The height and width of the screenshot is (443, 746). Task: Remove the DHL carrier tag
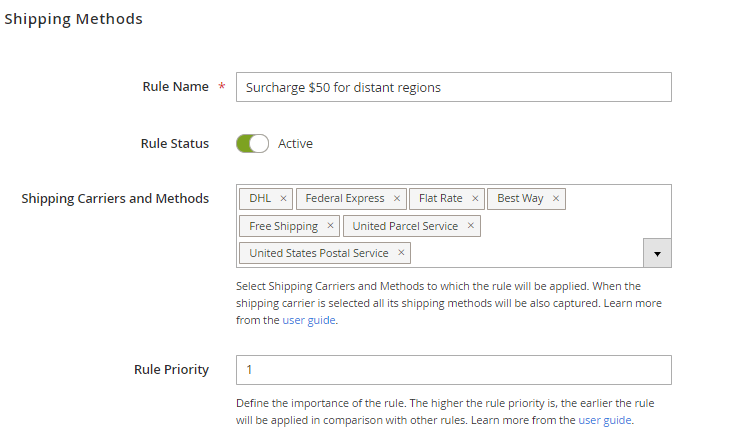(x=284, y=198)
